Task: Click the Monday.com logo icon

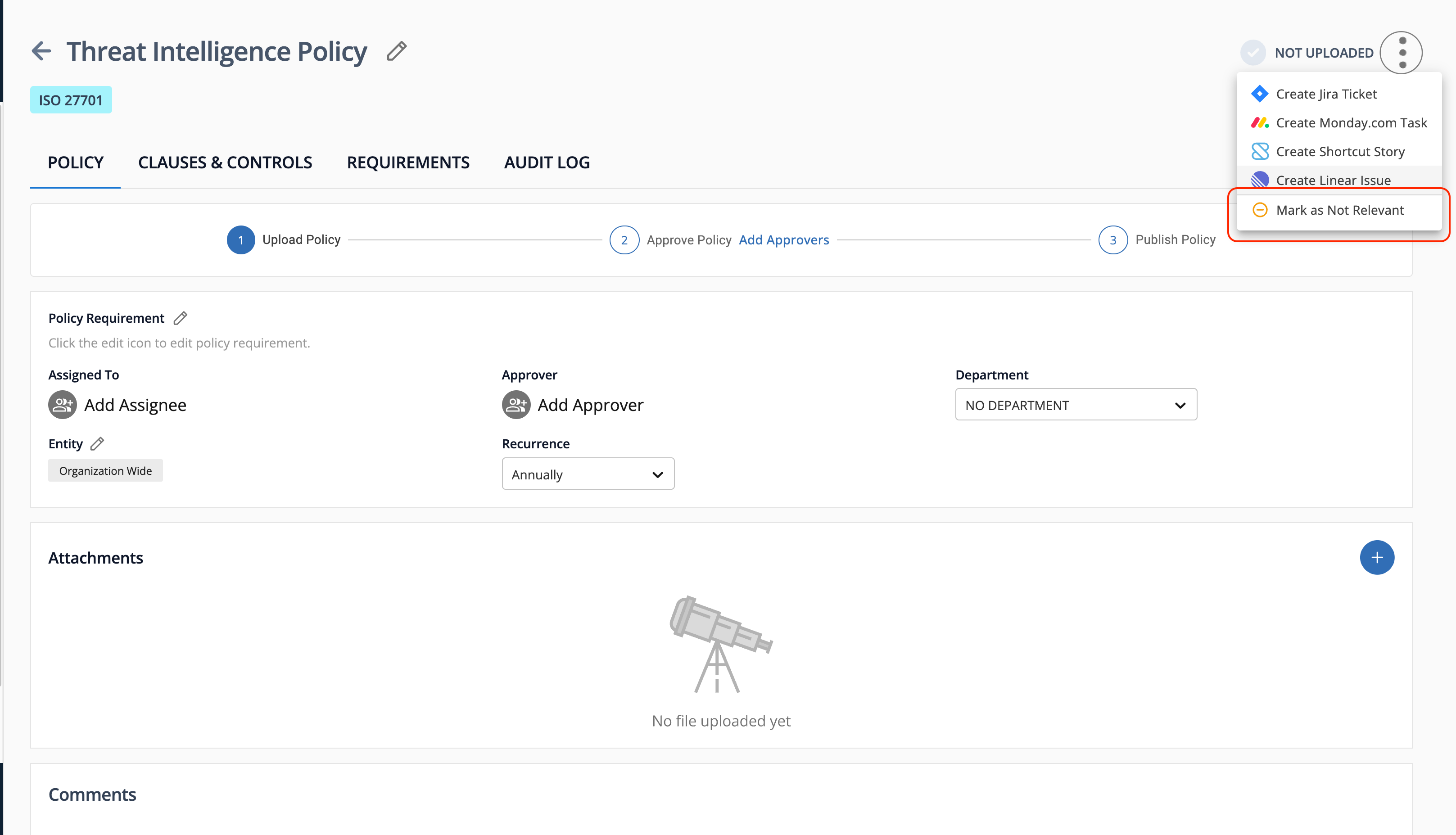Action: point(1259,123)
